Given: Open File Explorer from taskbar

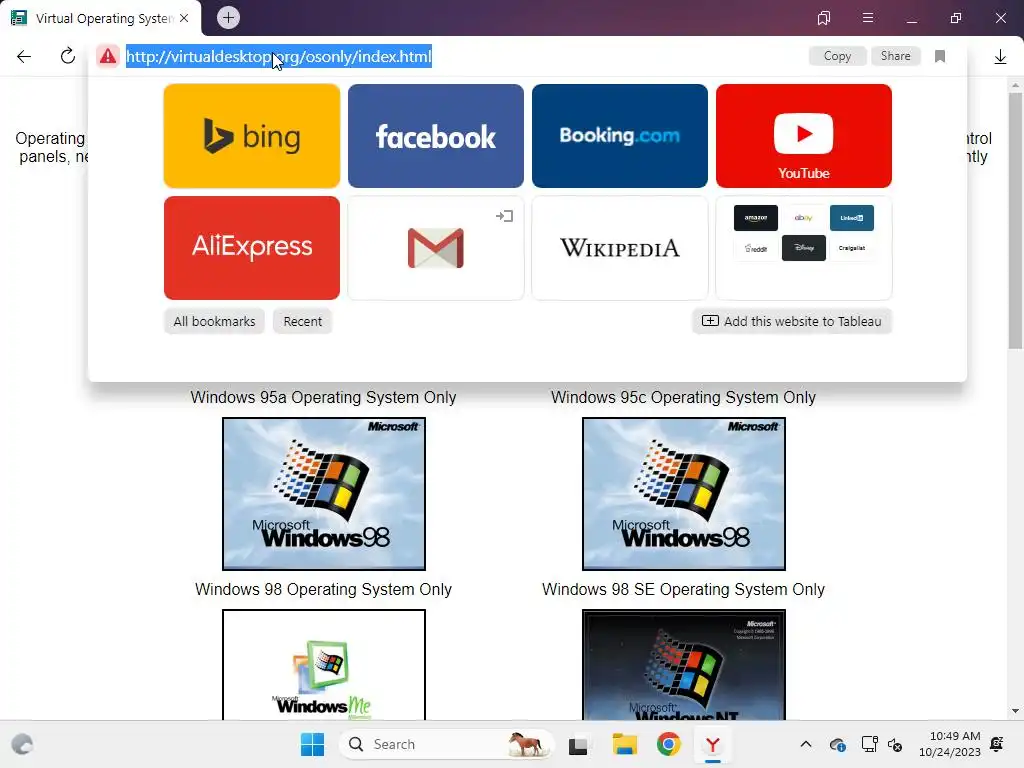Looking at the screenshot, I should [x=624, y=744].
